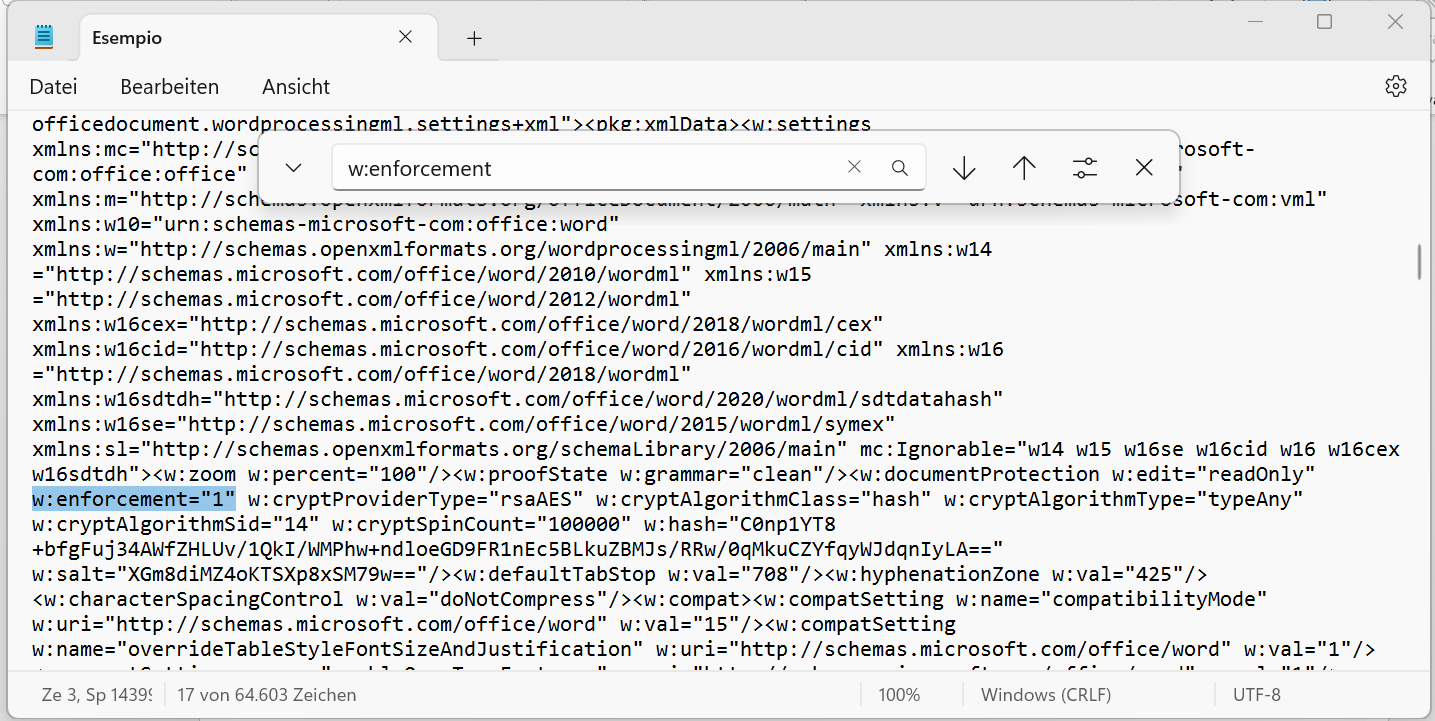The width and height of the screenshot is (1435, 721).
Task: Find previous match with the up arrow
Action: point(1024,168)
